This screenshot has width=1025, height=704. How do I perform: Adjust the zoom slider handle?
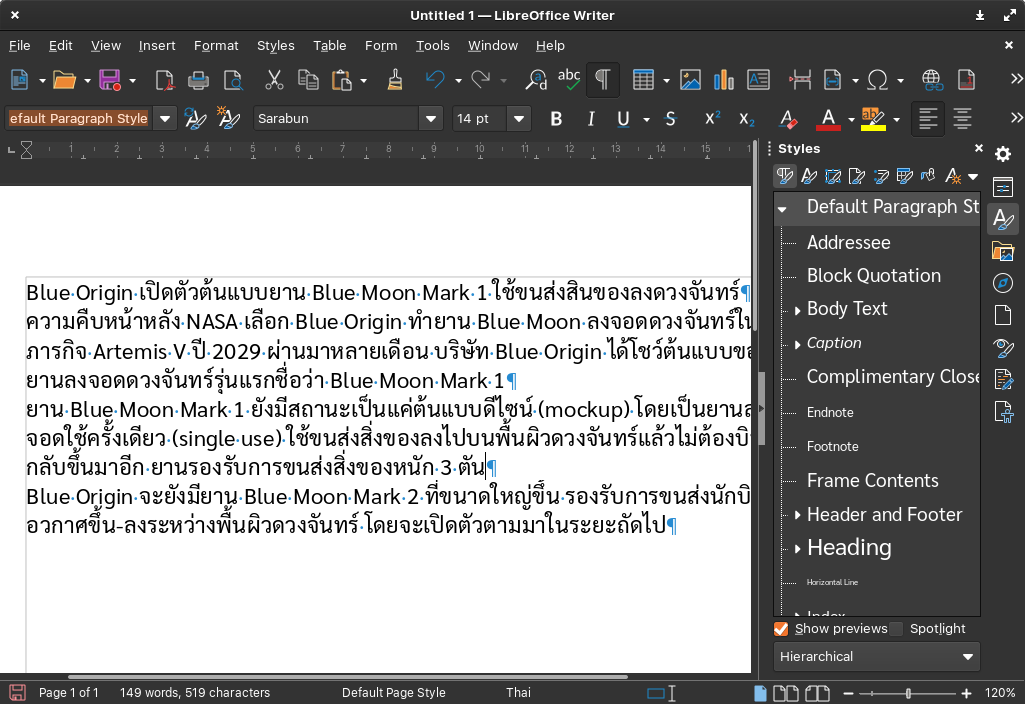[908, 693]
